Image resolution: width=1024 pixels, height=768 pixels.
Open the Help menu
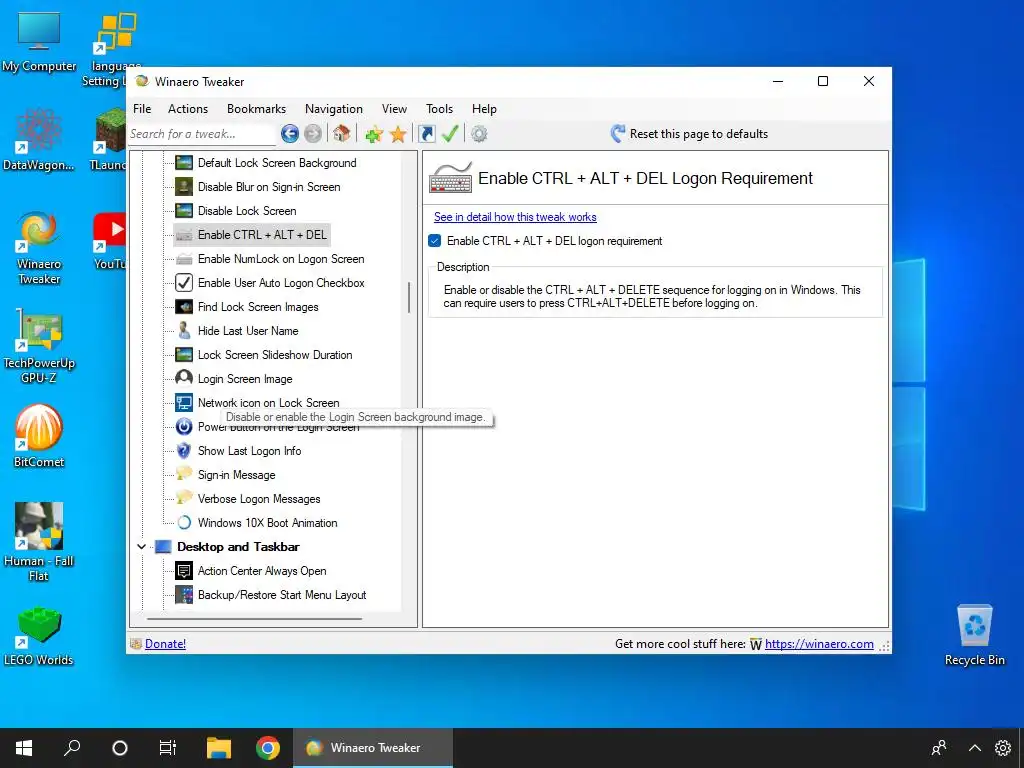pyautogui.click(x=484, y=109)
